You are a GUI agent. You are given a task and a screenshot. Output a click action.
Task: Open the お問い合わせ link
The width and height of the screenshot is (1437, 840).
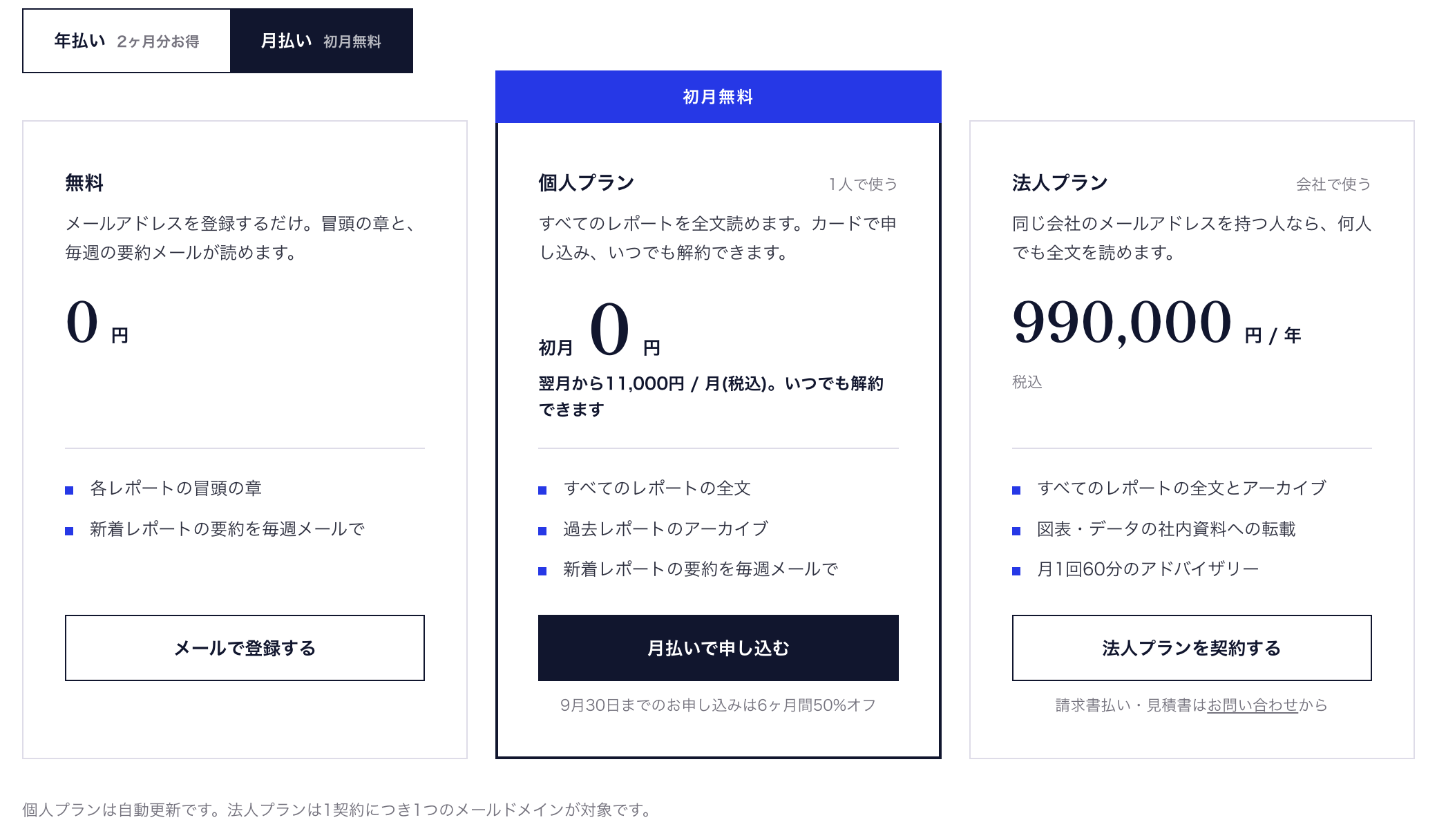click(x=1253, y=705)
